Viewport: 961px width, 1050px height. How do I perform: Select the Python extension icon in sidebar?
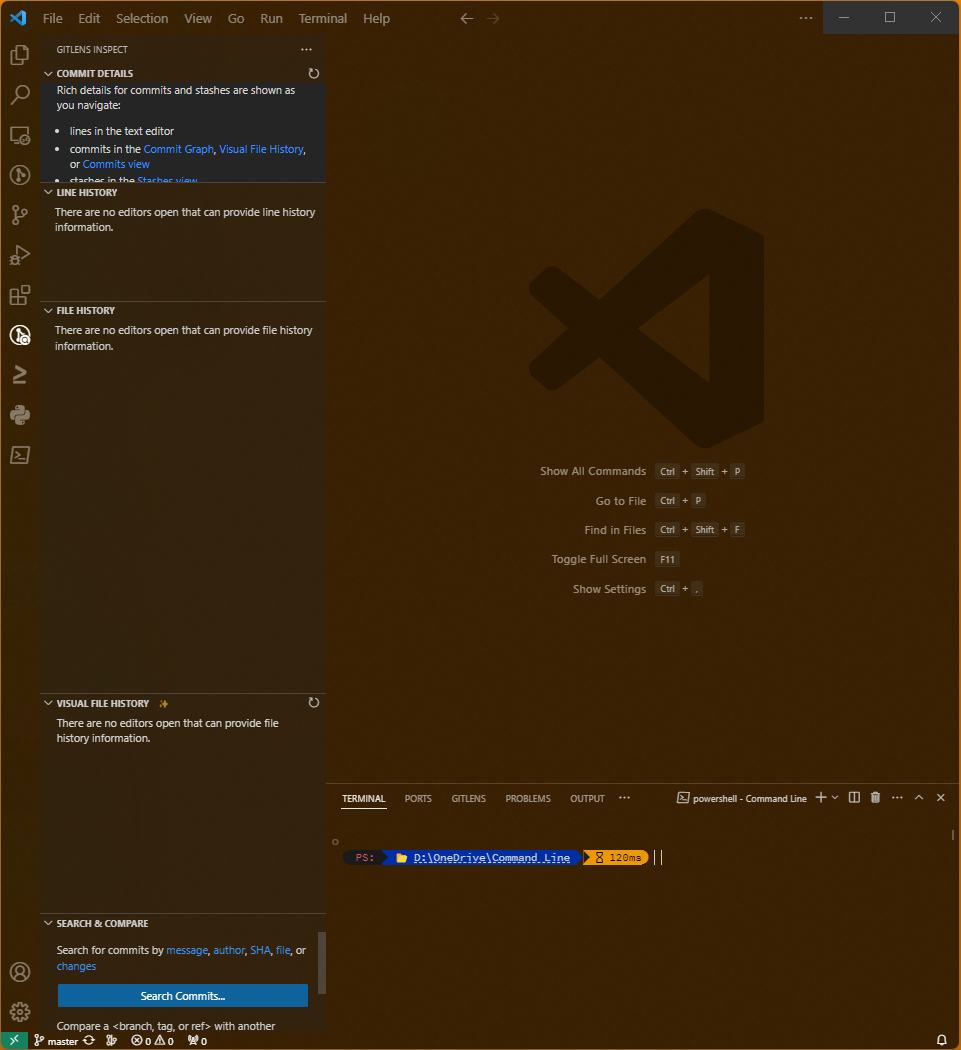19,415
